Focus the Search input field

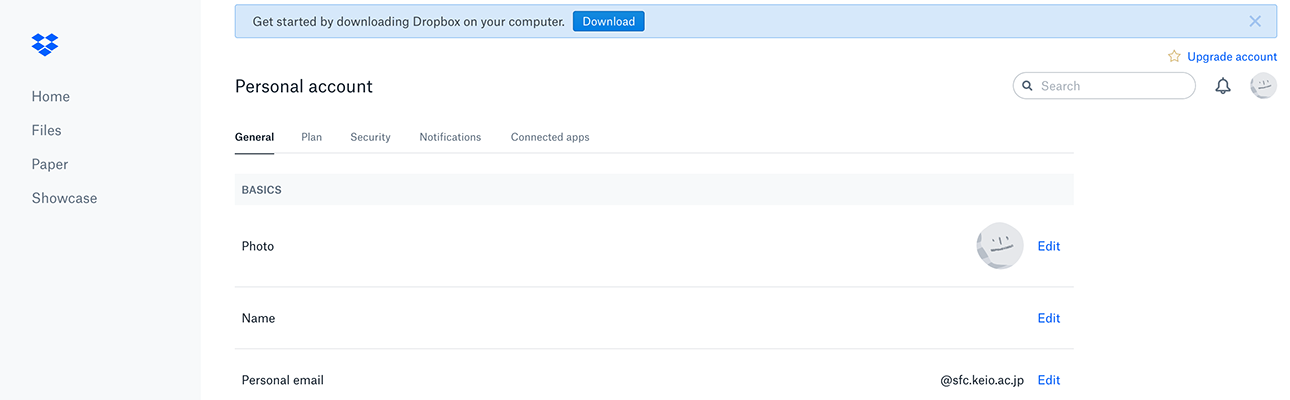[1112, 86]
